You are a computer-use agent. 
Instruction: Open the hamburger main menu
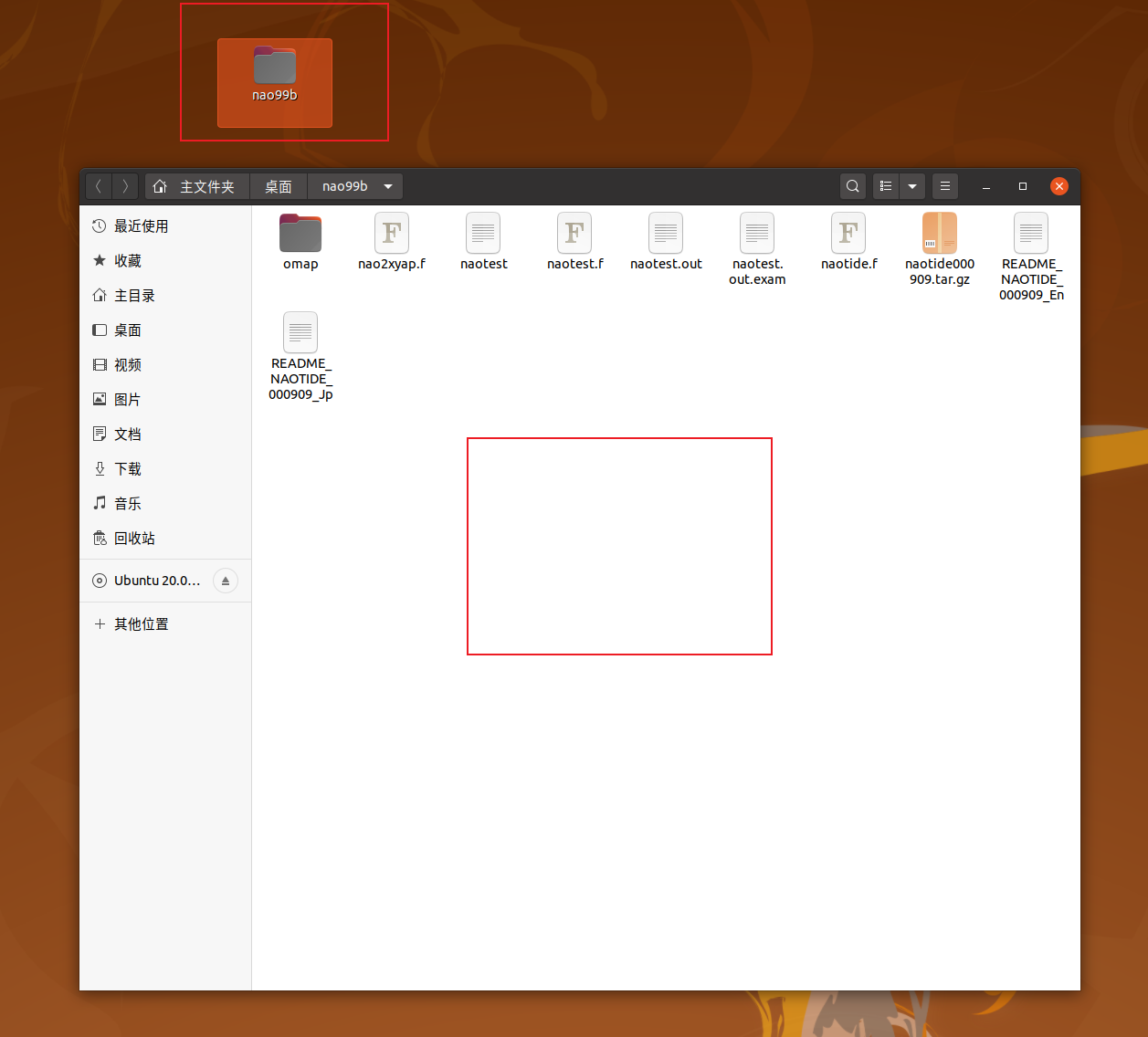point(945,186)
